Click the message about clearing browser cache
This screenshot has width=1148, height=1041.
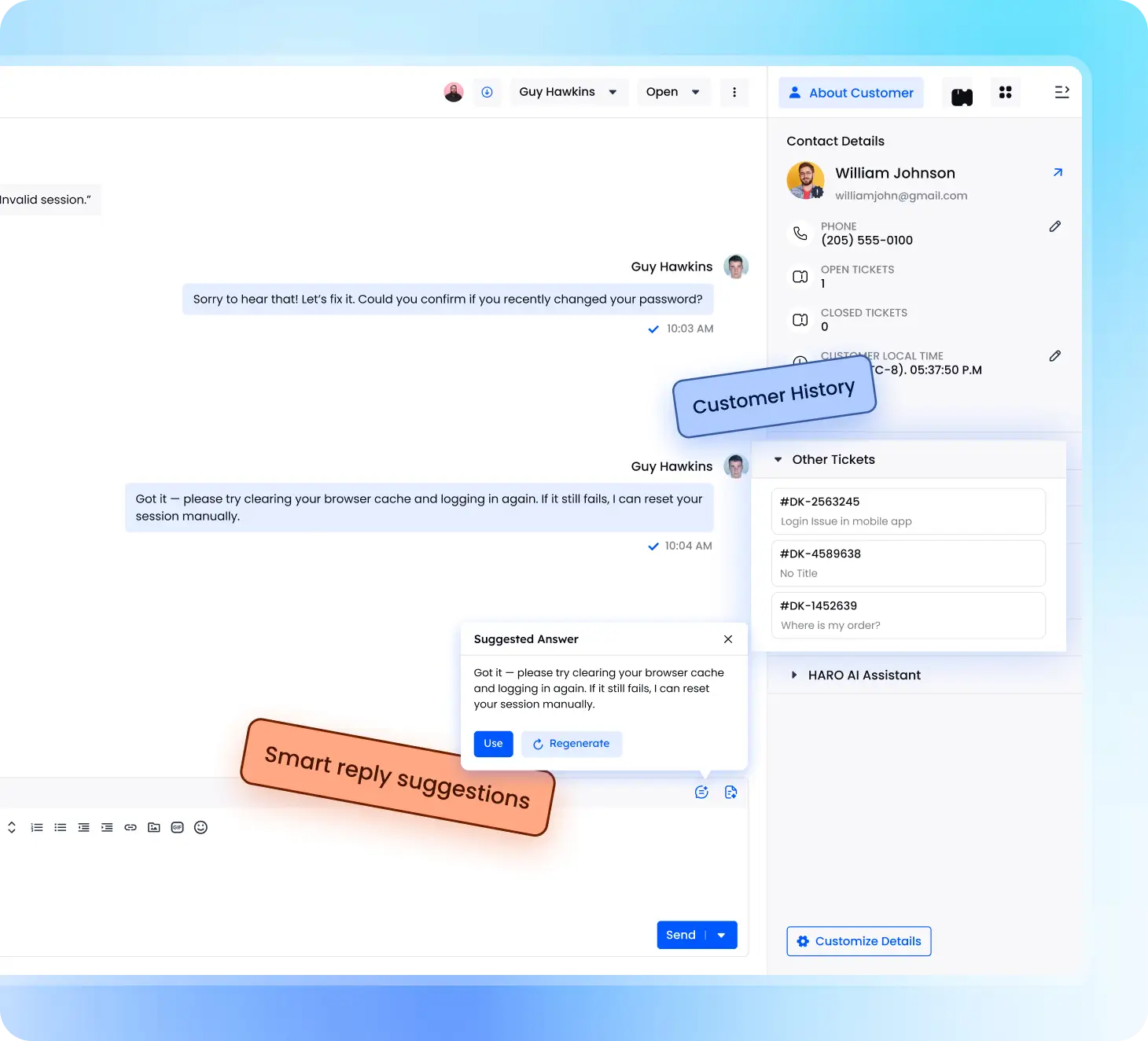click(x=419, y=508)
